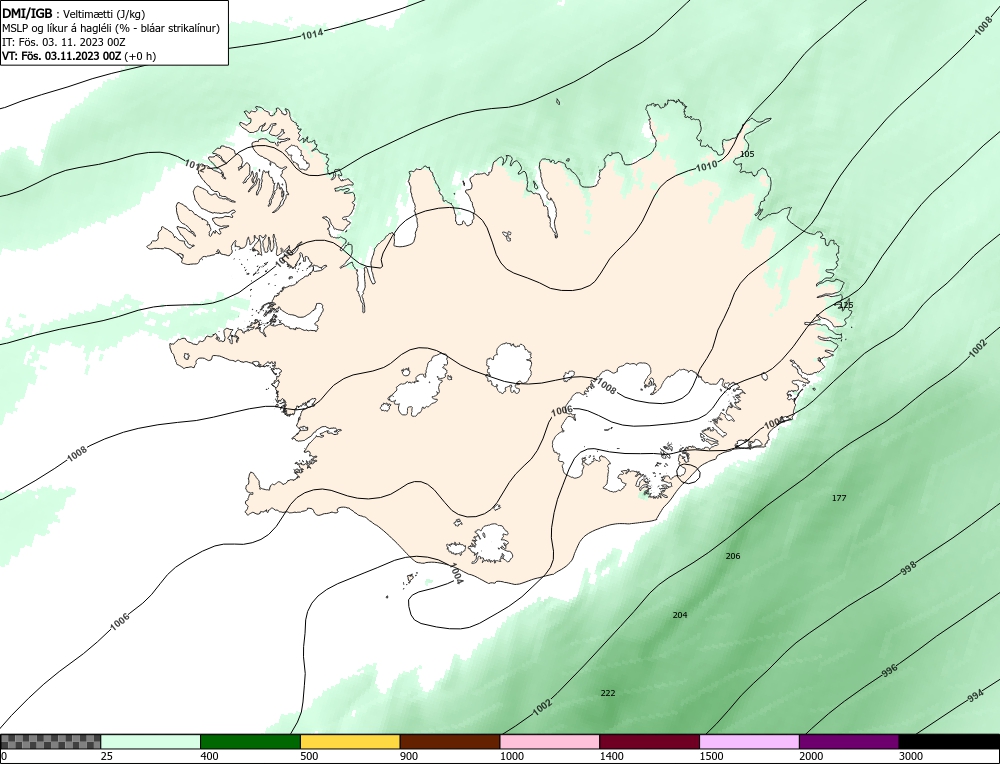
Task: Click the 1004 isobar label near south coast
Action: pos(455,573)
